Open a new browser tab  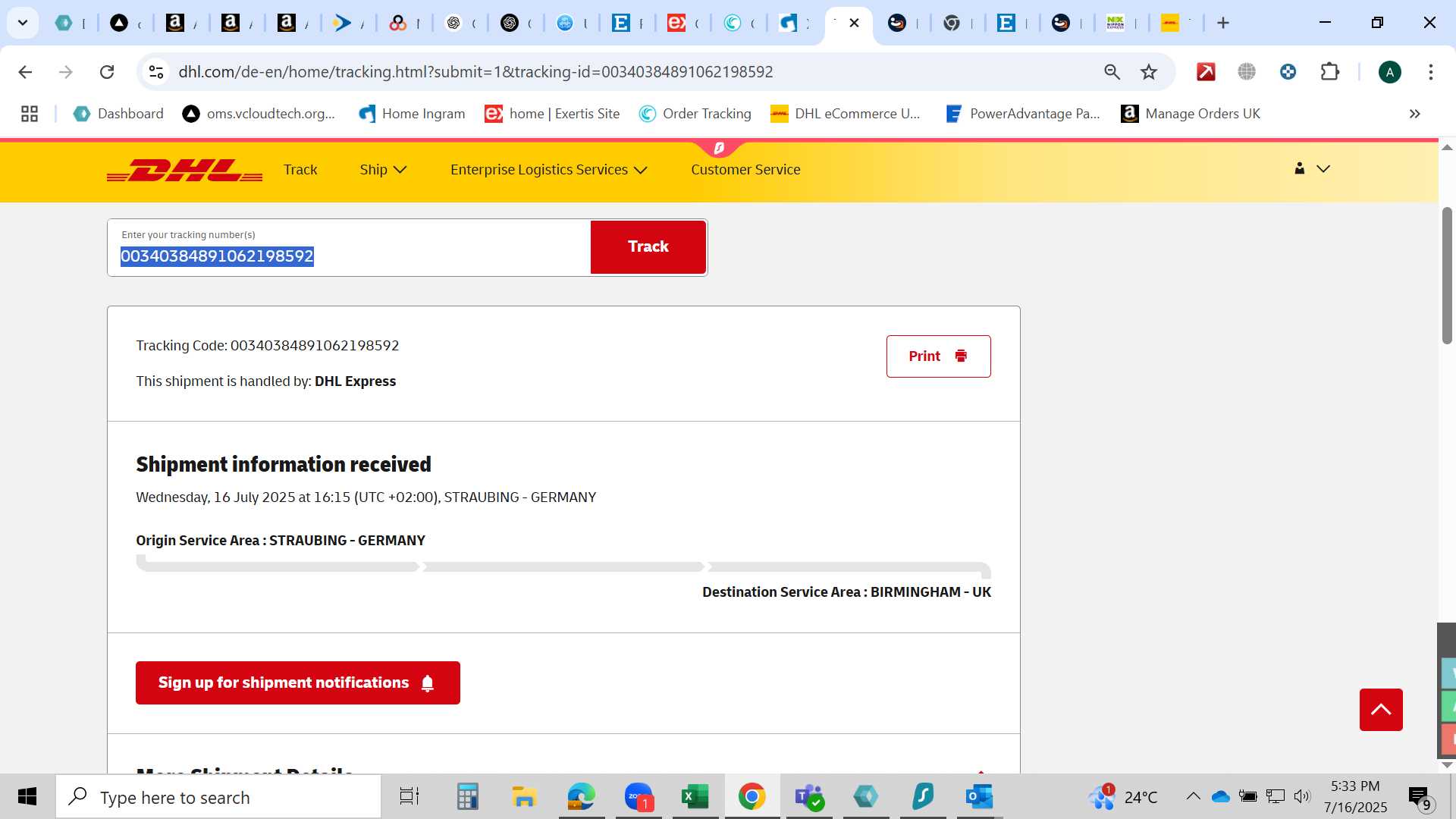click(x=1222, y=23)
